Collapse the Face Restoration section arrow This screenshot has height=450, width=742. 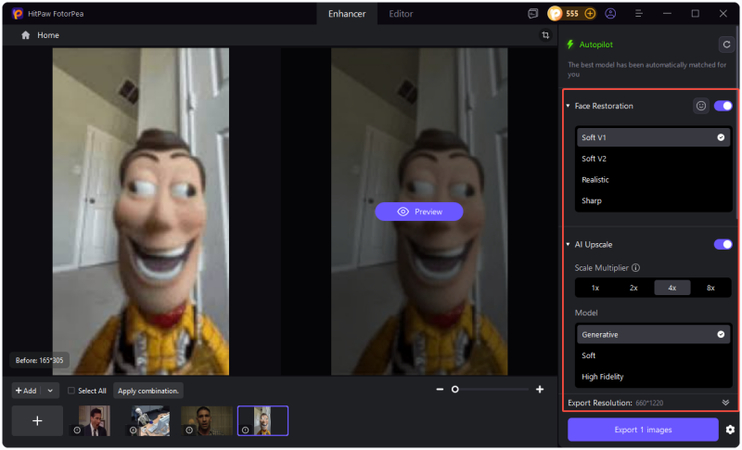(x=568, y=106)
